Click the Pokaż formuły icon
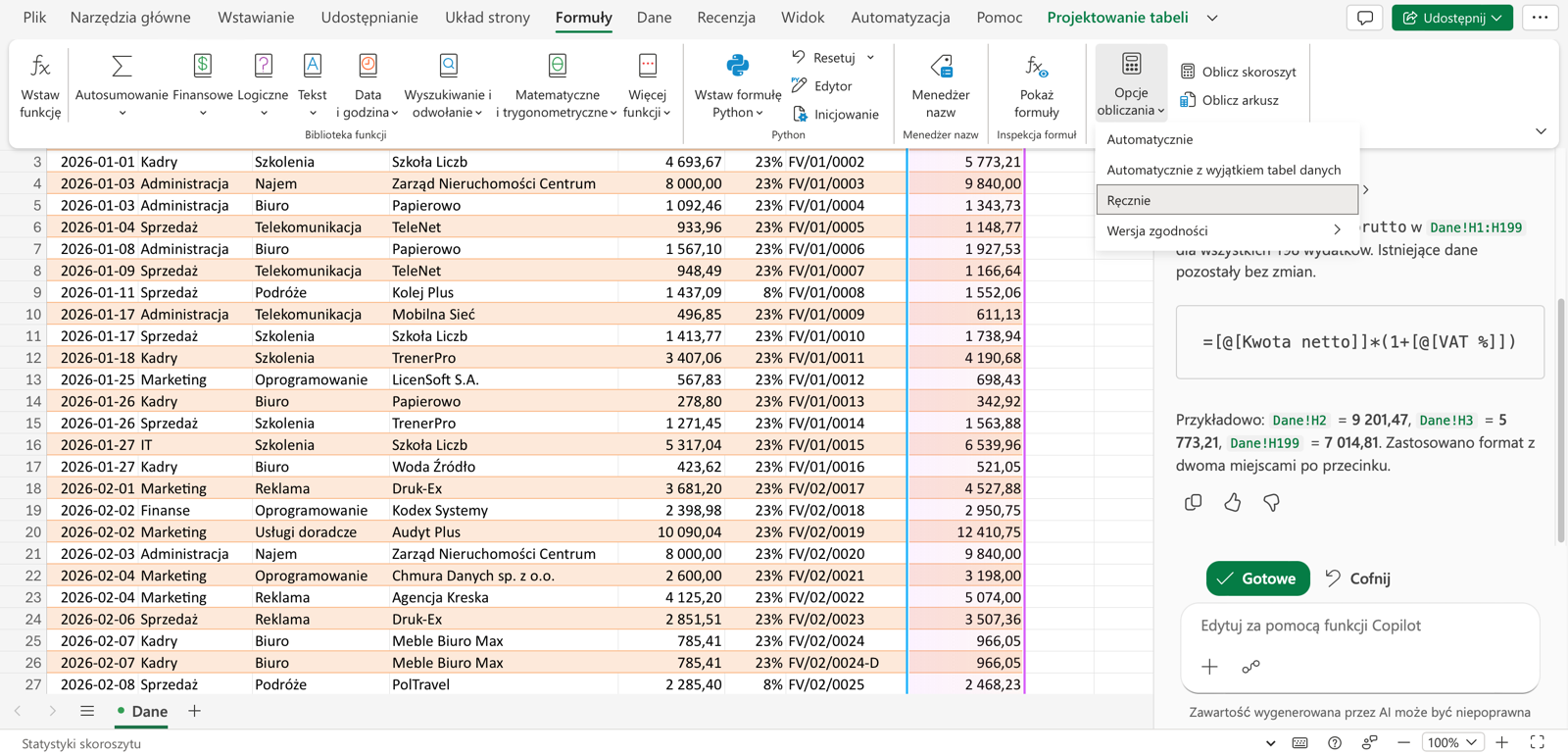 pos(1037,66)
